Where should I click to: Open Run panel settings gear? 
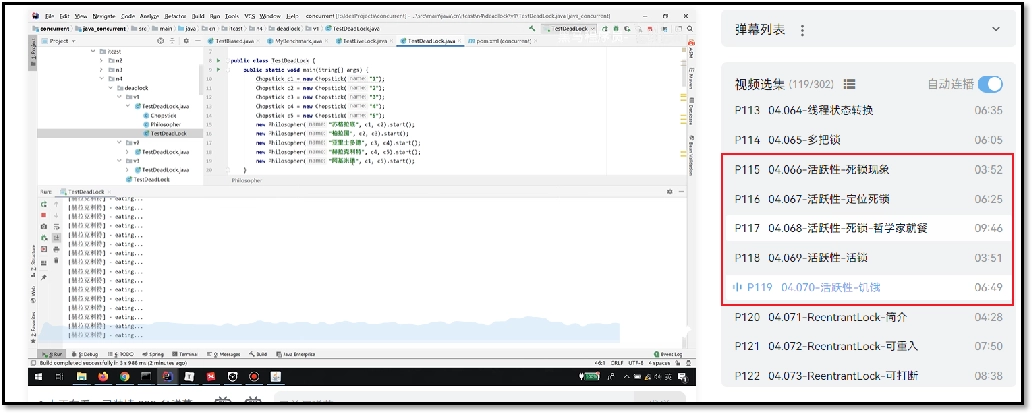tap(670, 192)
